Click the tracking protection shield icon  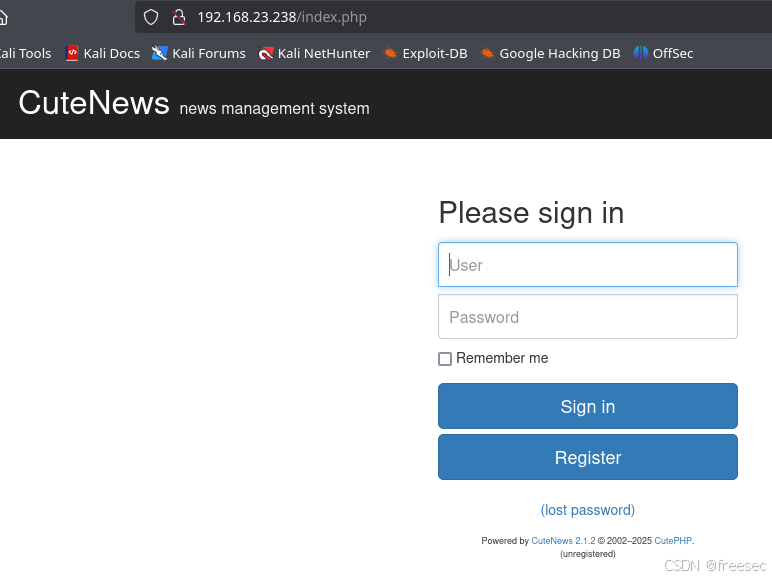click(151, 17)
